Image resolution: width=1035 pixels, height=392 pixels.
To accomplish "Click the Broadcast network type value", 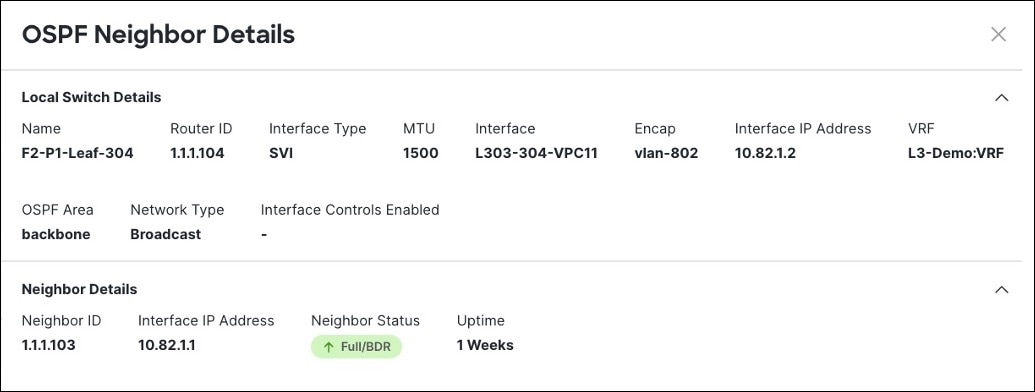I will point(166,234).
